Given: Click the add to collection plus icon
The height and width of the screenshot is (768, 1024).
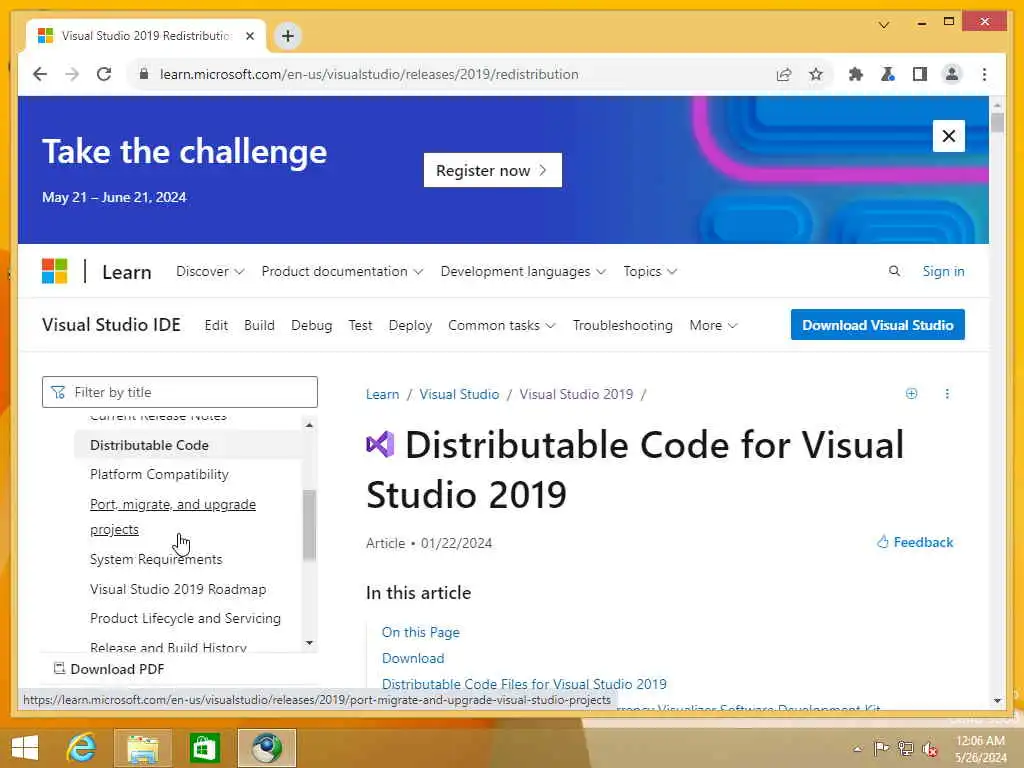Looking at the screenshot, I should [911, 393].
